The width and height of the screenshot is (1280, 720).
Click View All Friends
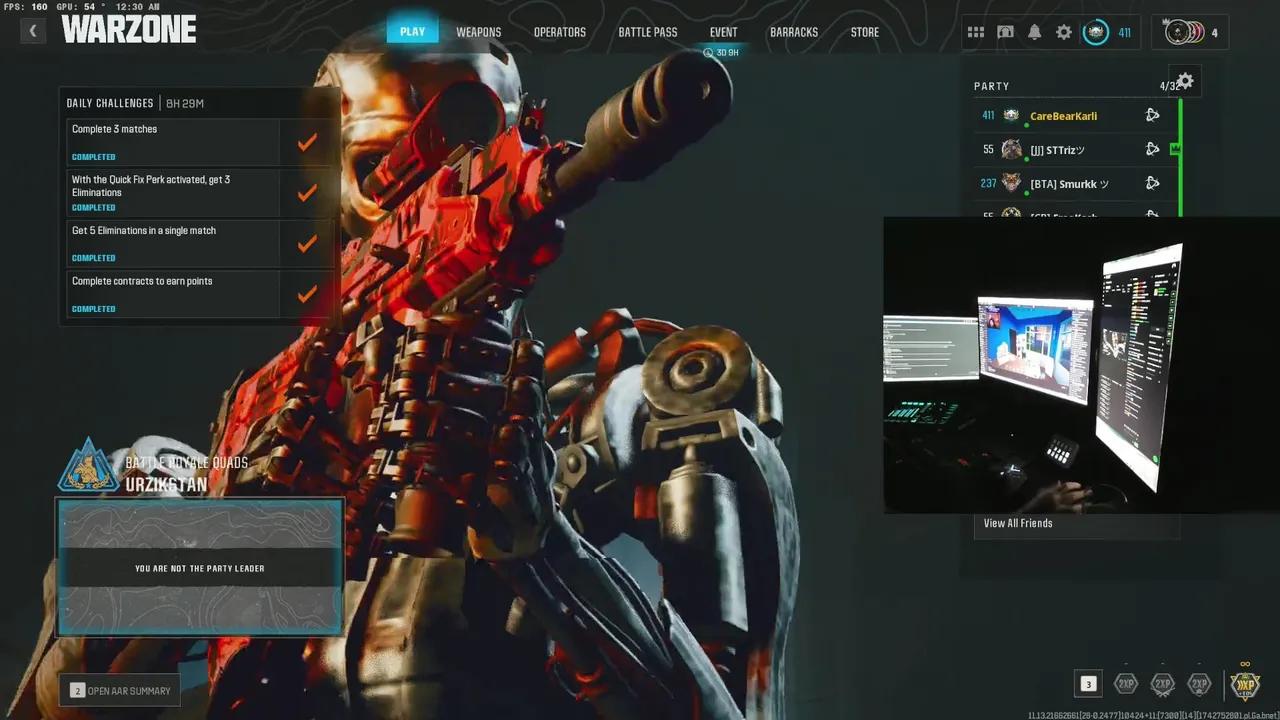(x=1018, y=523)
